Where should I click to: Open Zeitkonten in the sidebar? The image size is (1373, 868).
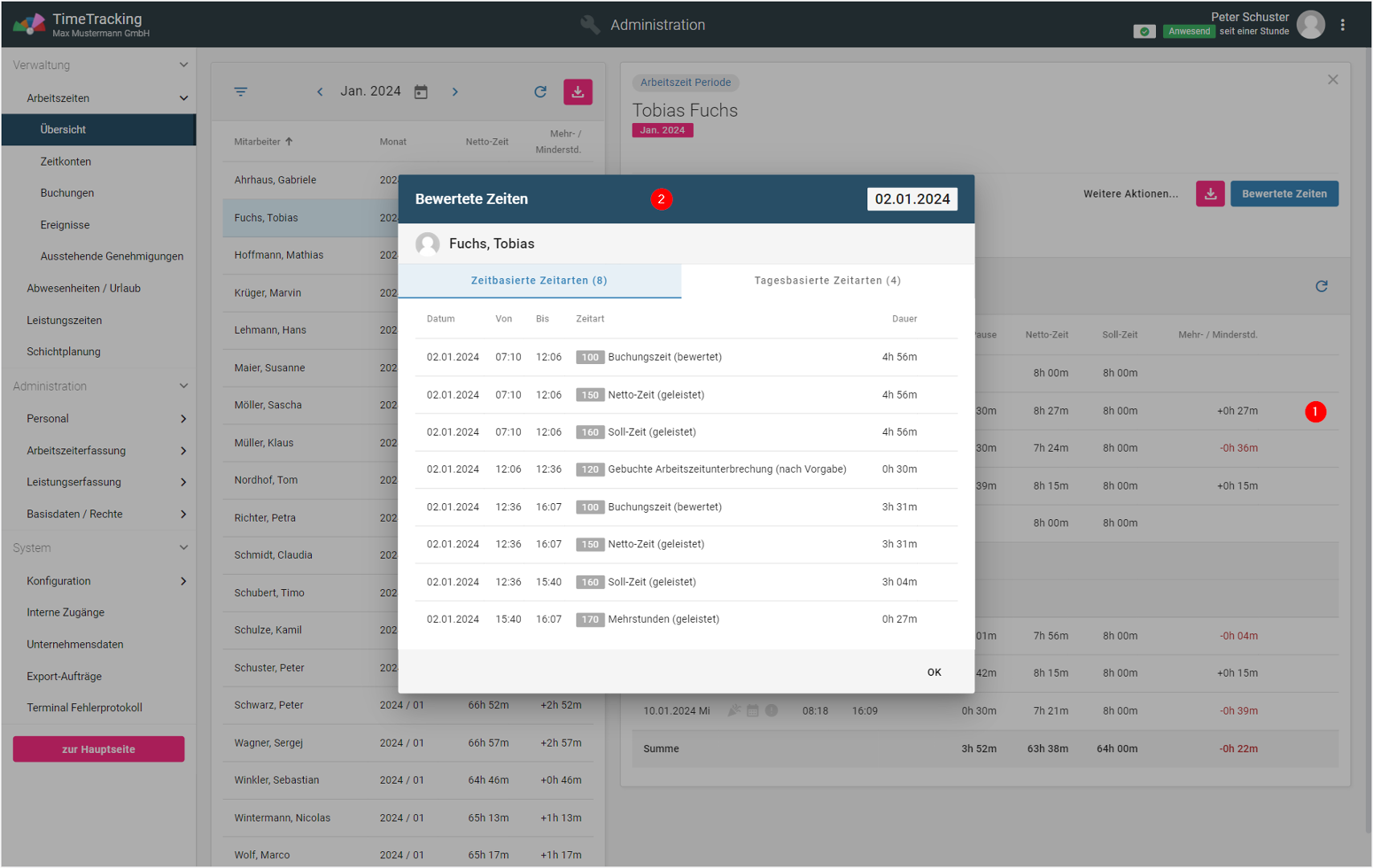tap(66, 162)
